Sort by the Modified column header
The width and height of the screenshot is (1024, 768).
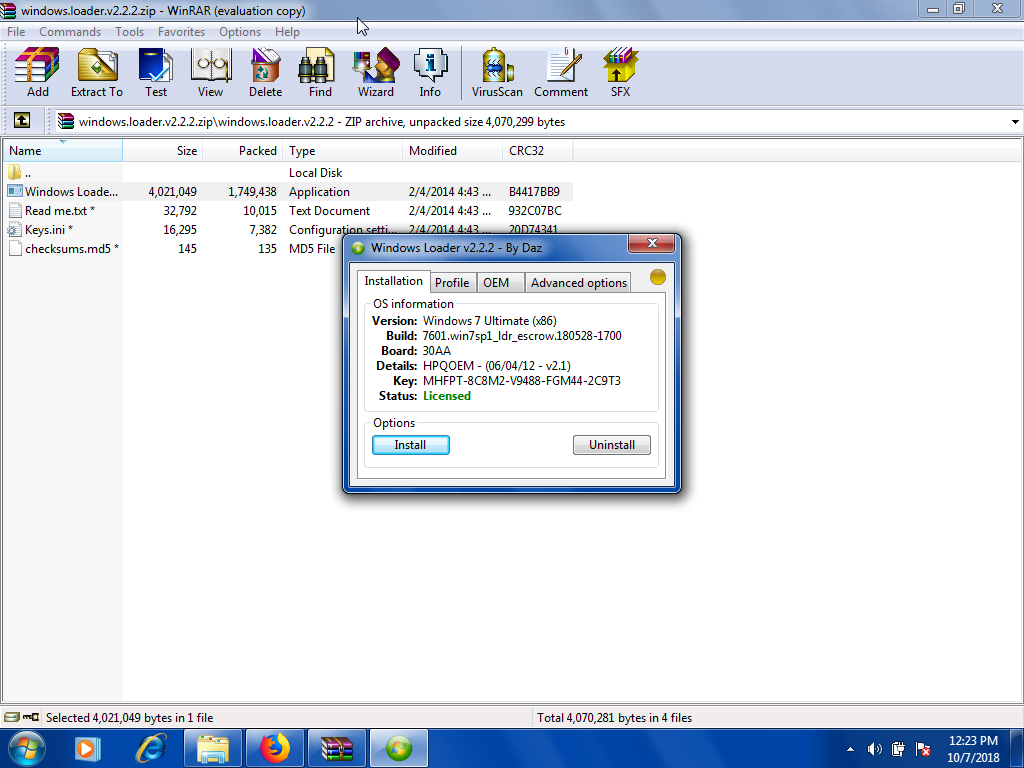[x=453, y=150]
